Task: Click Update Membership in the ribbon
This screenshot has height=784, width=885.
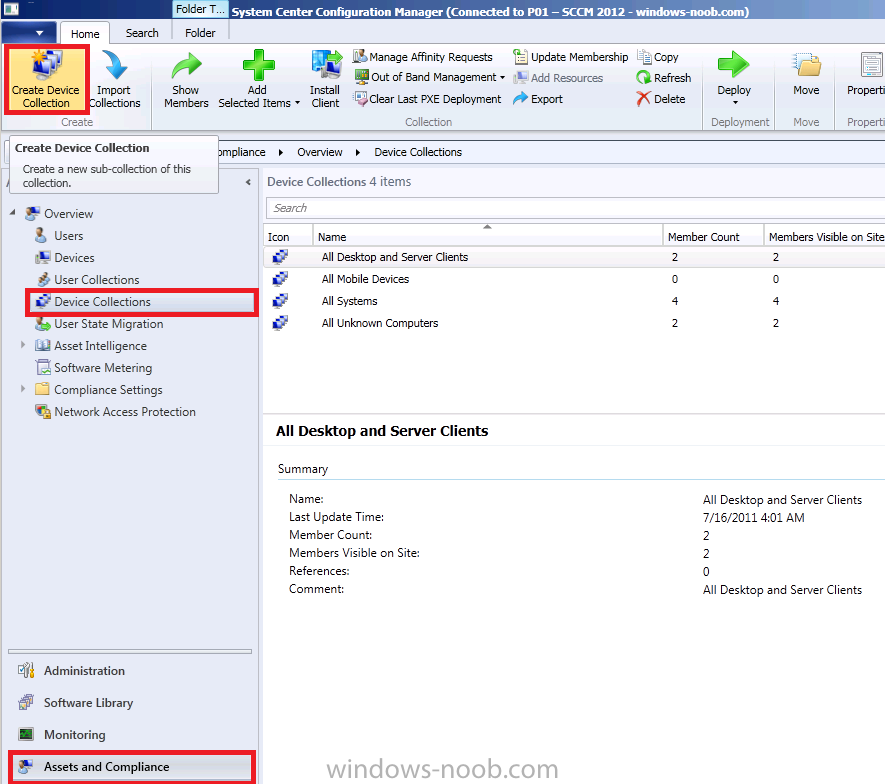Action: [x=571, y=57]
